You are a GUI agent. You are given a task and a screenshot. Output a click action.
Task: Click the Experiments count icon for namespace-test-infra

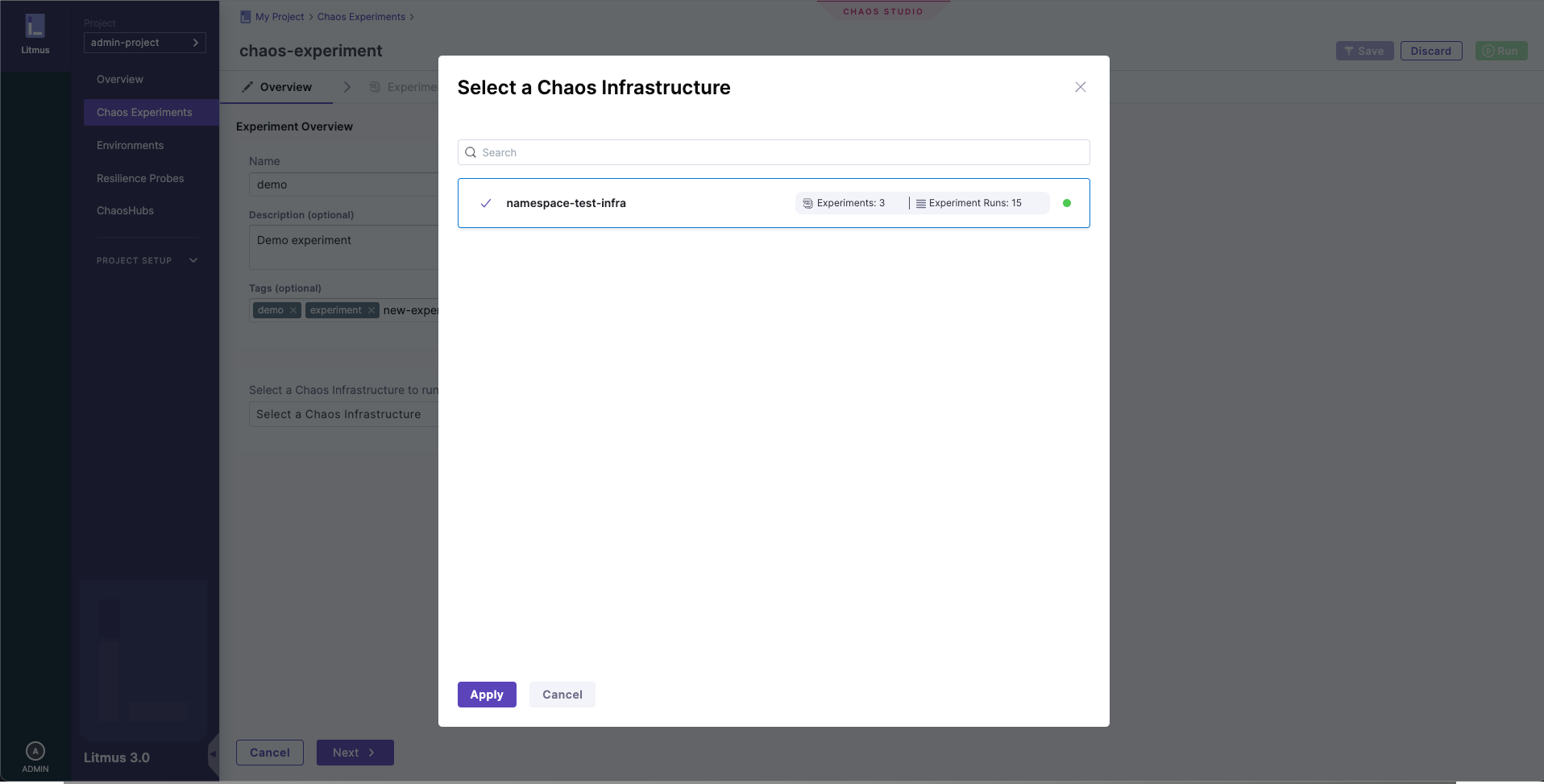point(807,203)
